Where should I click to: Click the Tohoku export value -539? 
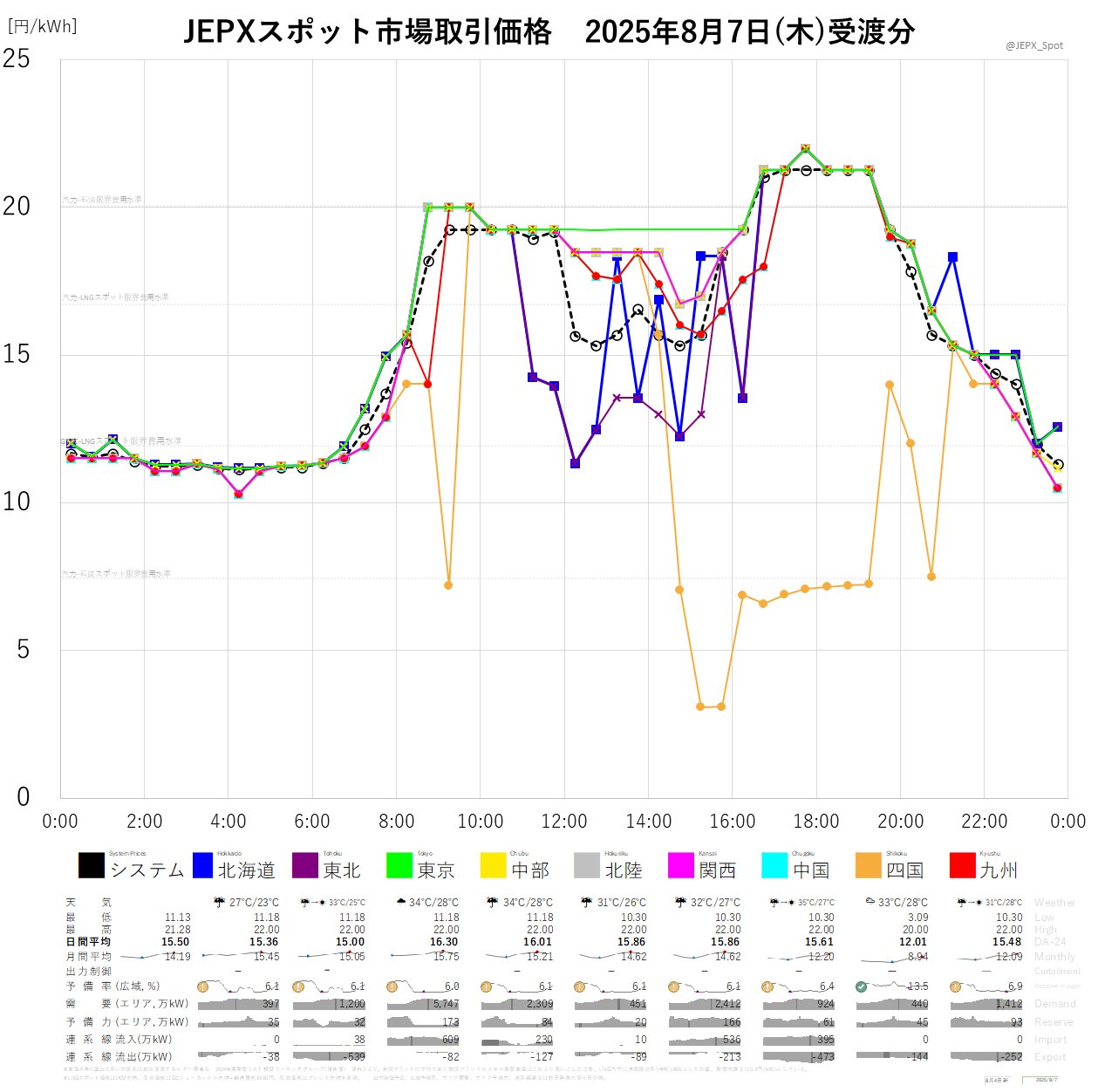click(x=354, y=1056)
